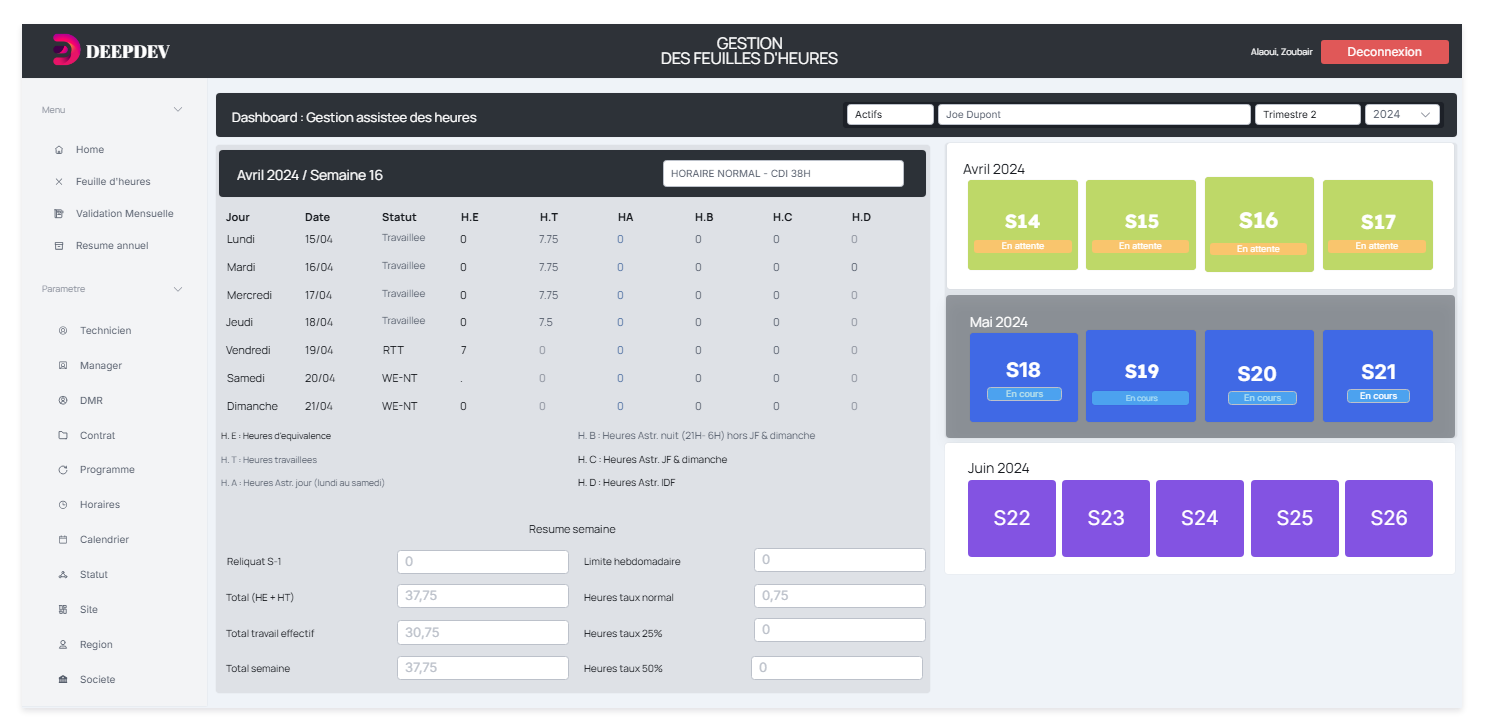Collapse the Menu section chevron

pyautogui.click(x=178, y=110)
